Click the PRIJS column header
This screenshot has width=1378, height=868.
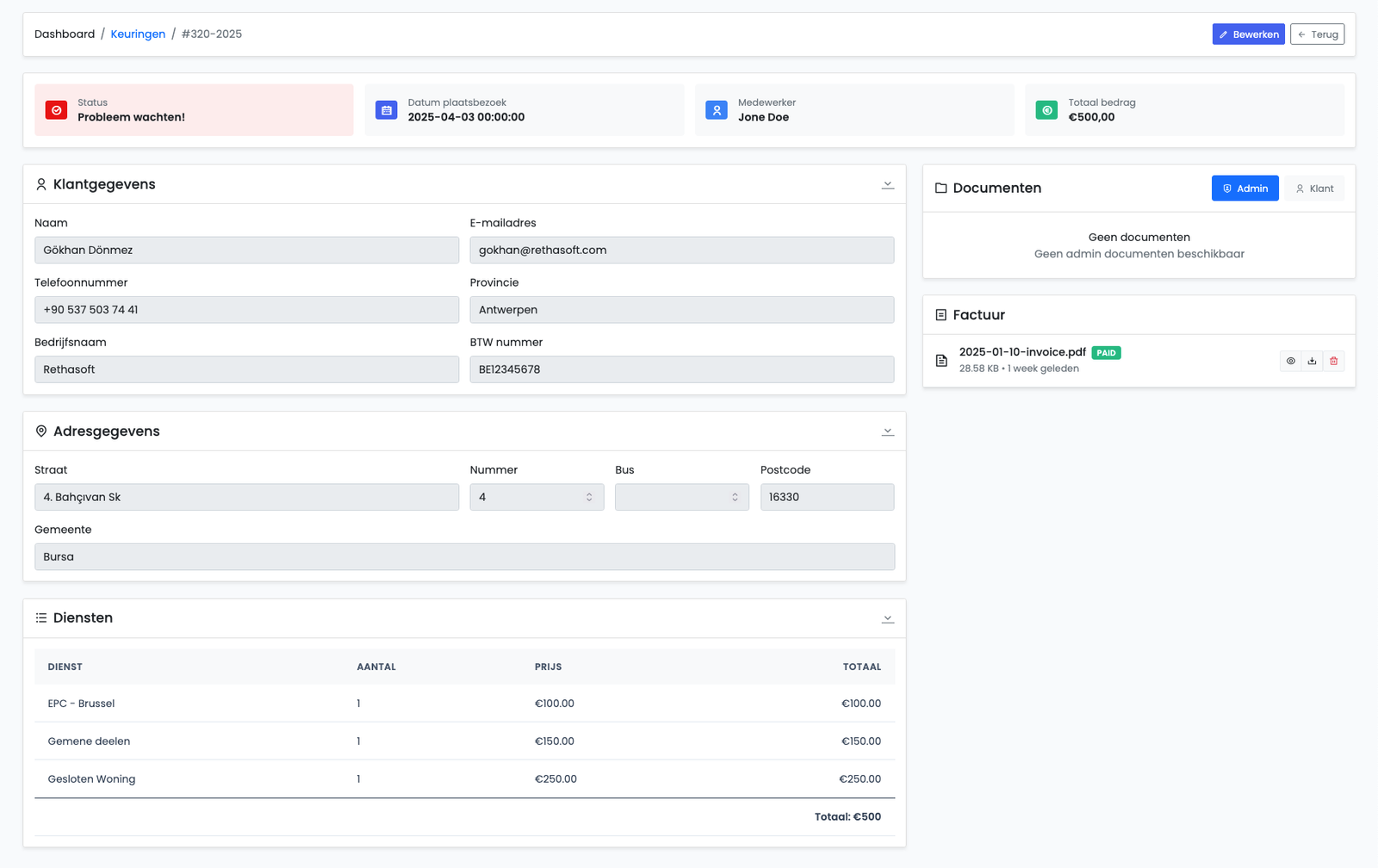(x=548, y=667)
